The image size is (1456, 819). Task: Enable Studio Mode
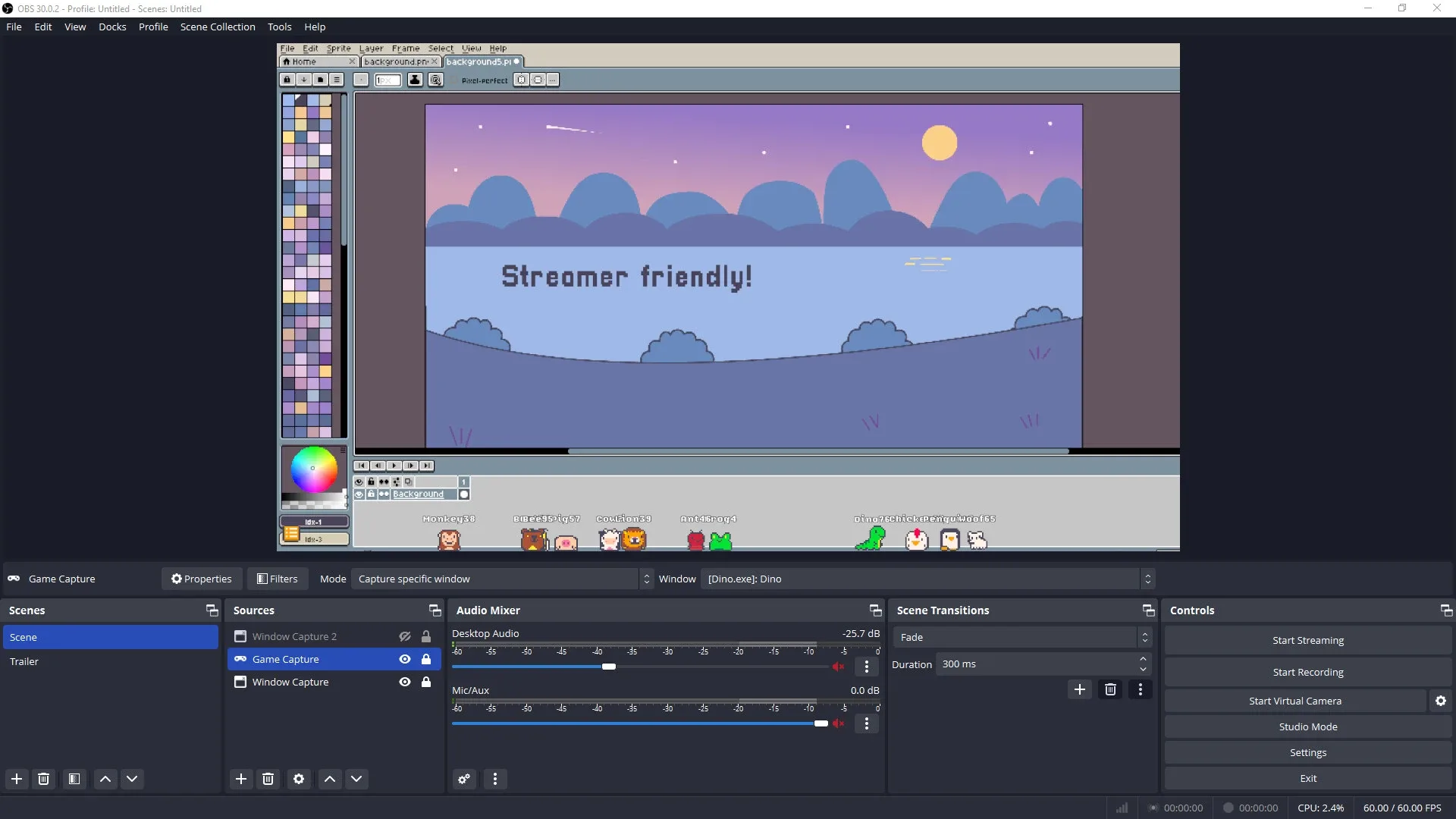click(x=1307, y=726)
